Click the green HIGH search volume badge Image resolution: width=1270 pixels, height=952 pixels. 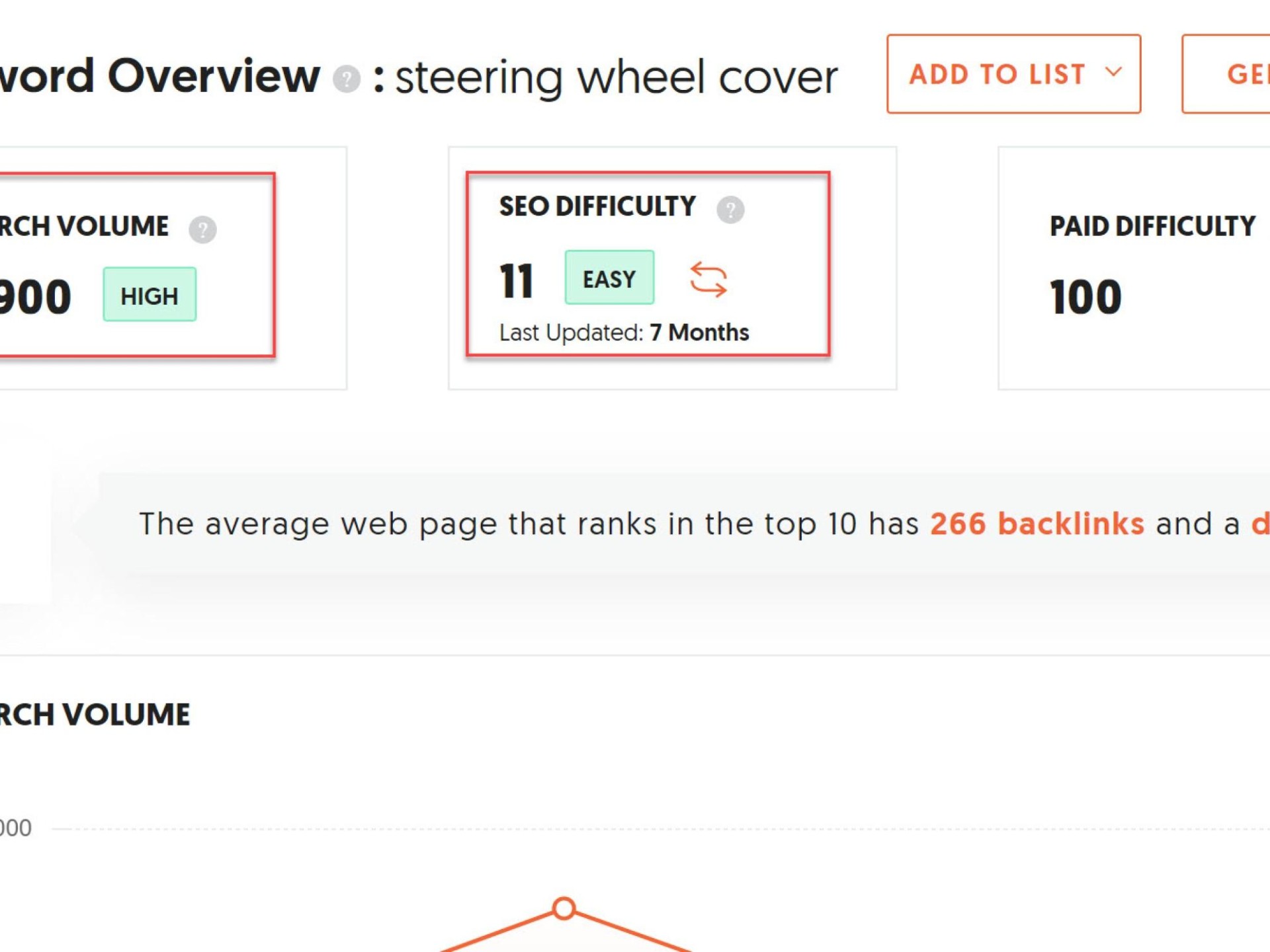click(x=149, y=295)
